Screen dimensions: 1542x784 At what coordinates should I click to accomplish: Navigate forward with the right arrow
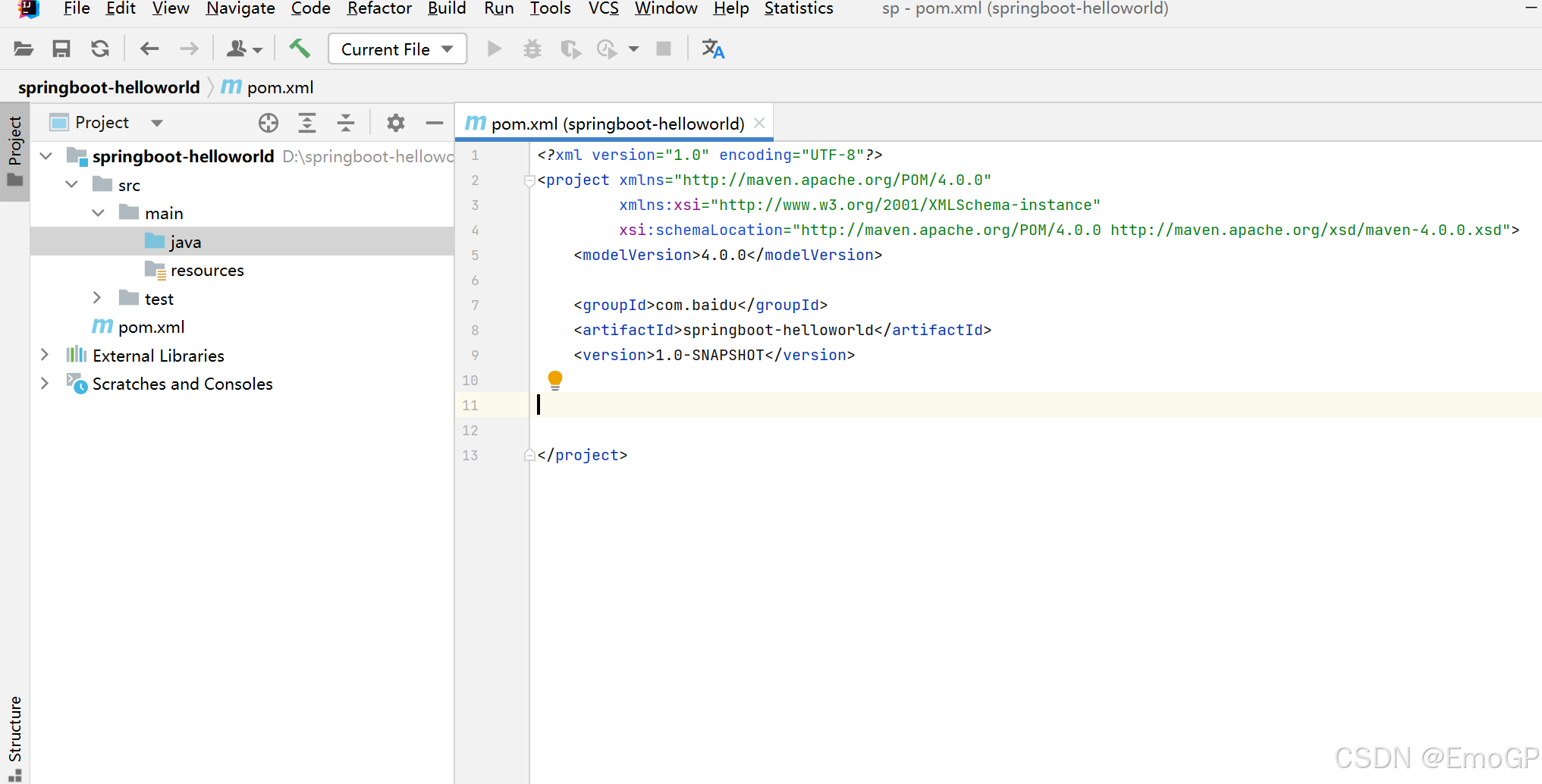coord(189,49)
